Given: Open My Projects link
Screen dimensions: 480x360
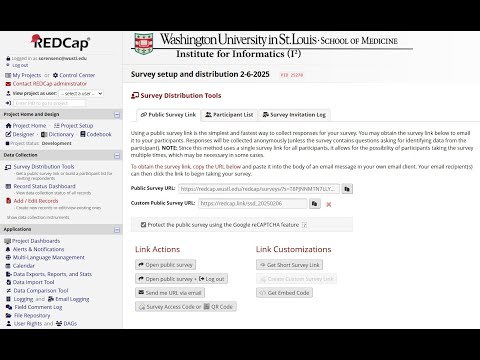Looking at the screenshot, I should (27, 75).
